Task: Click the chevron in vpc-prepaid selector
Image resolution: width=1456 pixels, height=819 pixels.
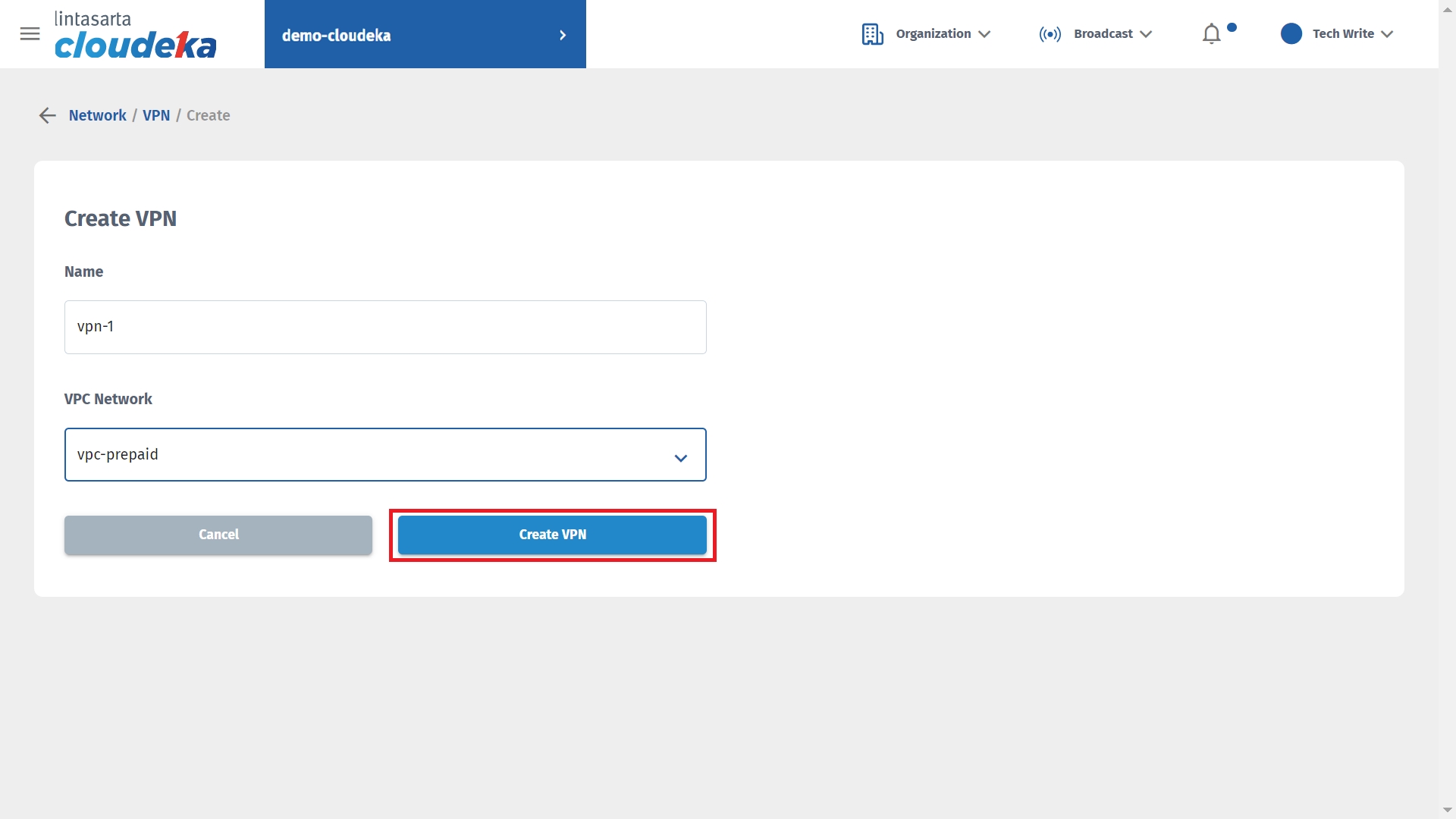Action: pyautogui.click(x=680, y=458)
